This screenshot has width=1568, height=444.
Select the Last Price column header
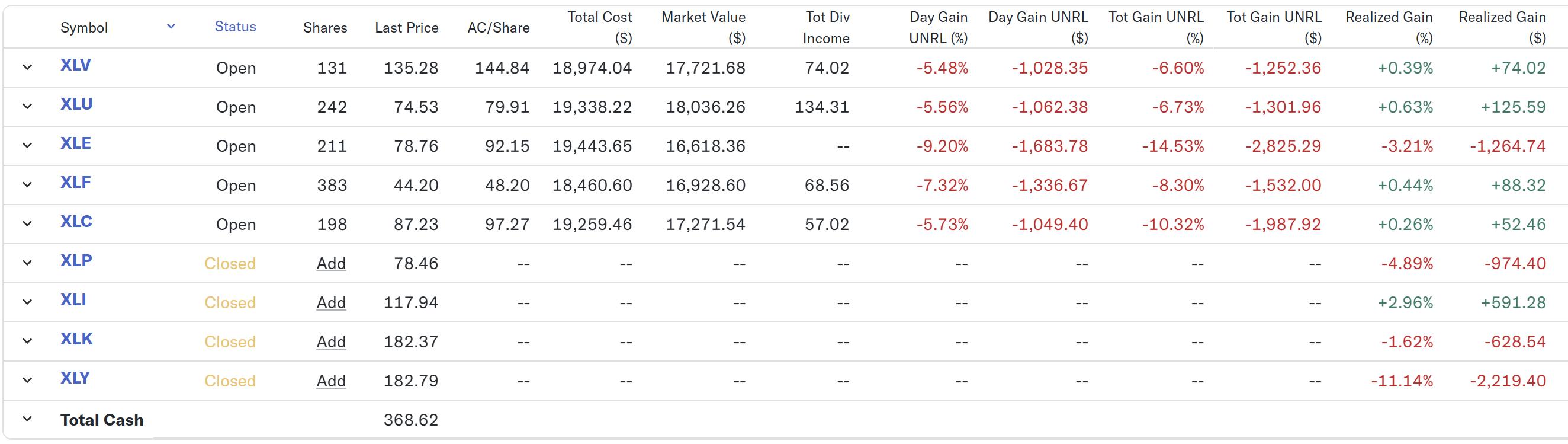[x=406, y=28]
